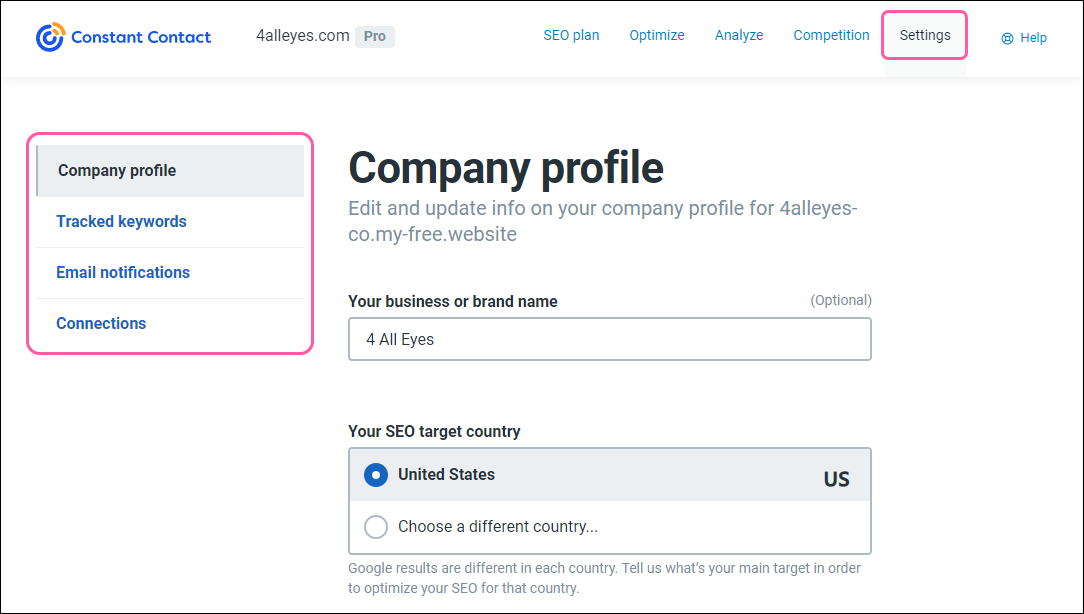This screenshot has height=614, width=1084.
Task: Click the Company profile heading
Action: tap(506, 168)
